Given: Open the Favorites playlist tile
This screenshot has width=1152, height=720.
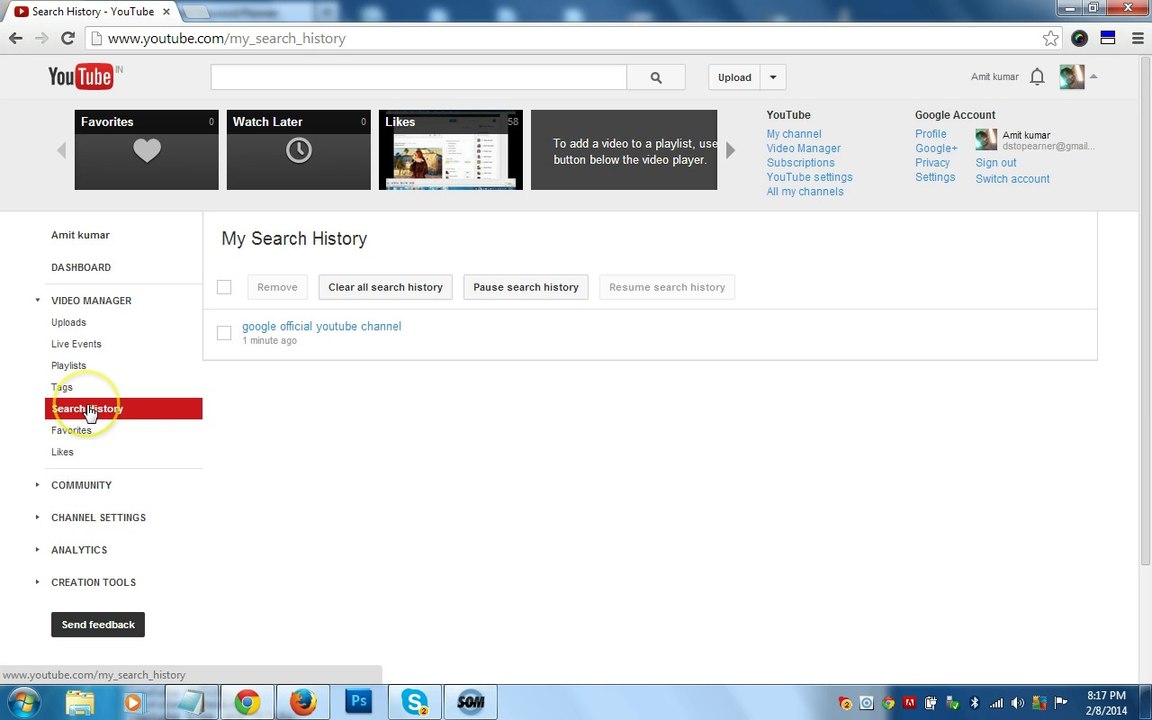Looking at the screenshot, I should tap(146, 150).
